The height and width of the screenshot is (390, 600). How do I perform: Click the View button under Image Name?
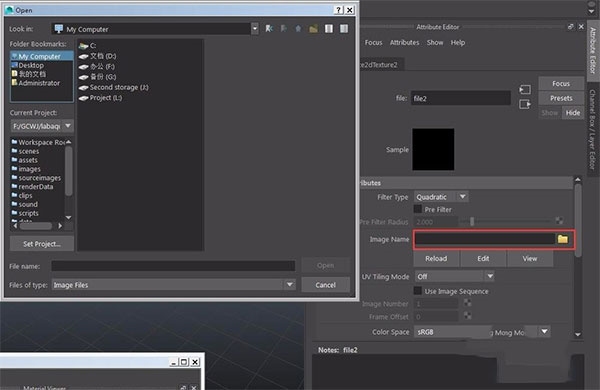coord(530,259)
